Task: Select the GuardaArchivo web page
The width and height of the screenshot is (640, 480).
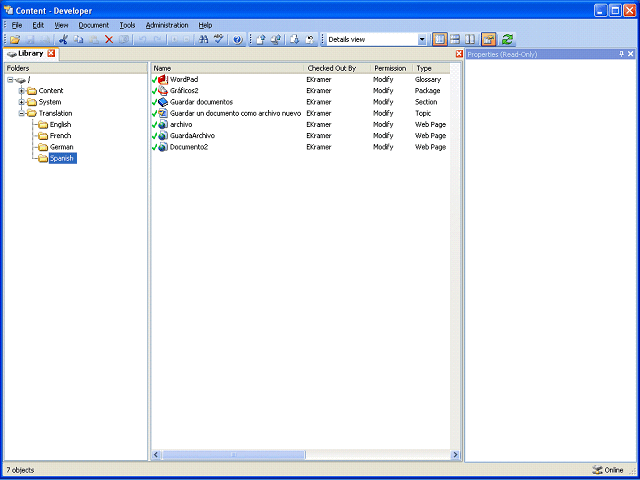Action: (192, 136)
